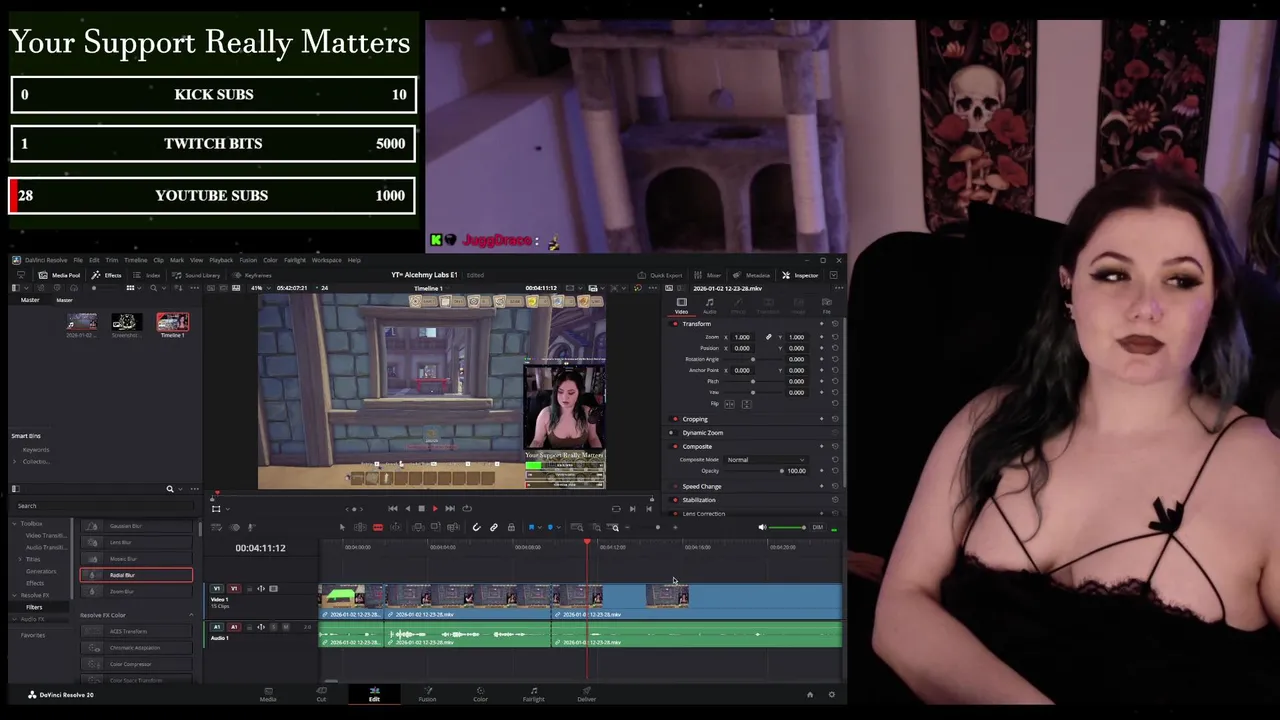1280x720 pixels.
Task: Toggle the Speed Change enable dot
Action: 675,486
